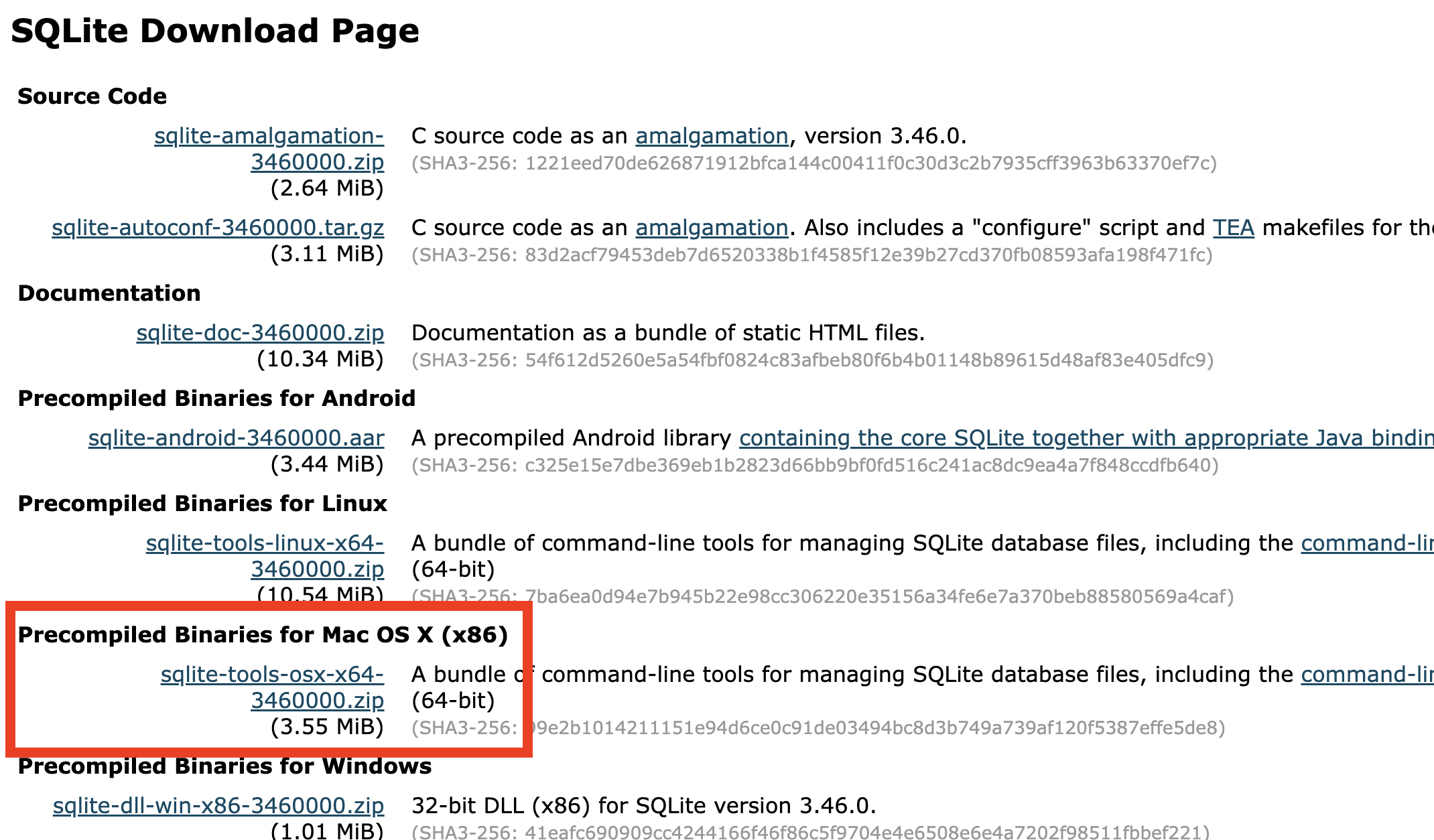Open the 'containing the core SQLite' link
Viewport: 1434px width, 840px height.
pos(1086,438)
